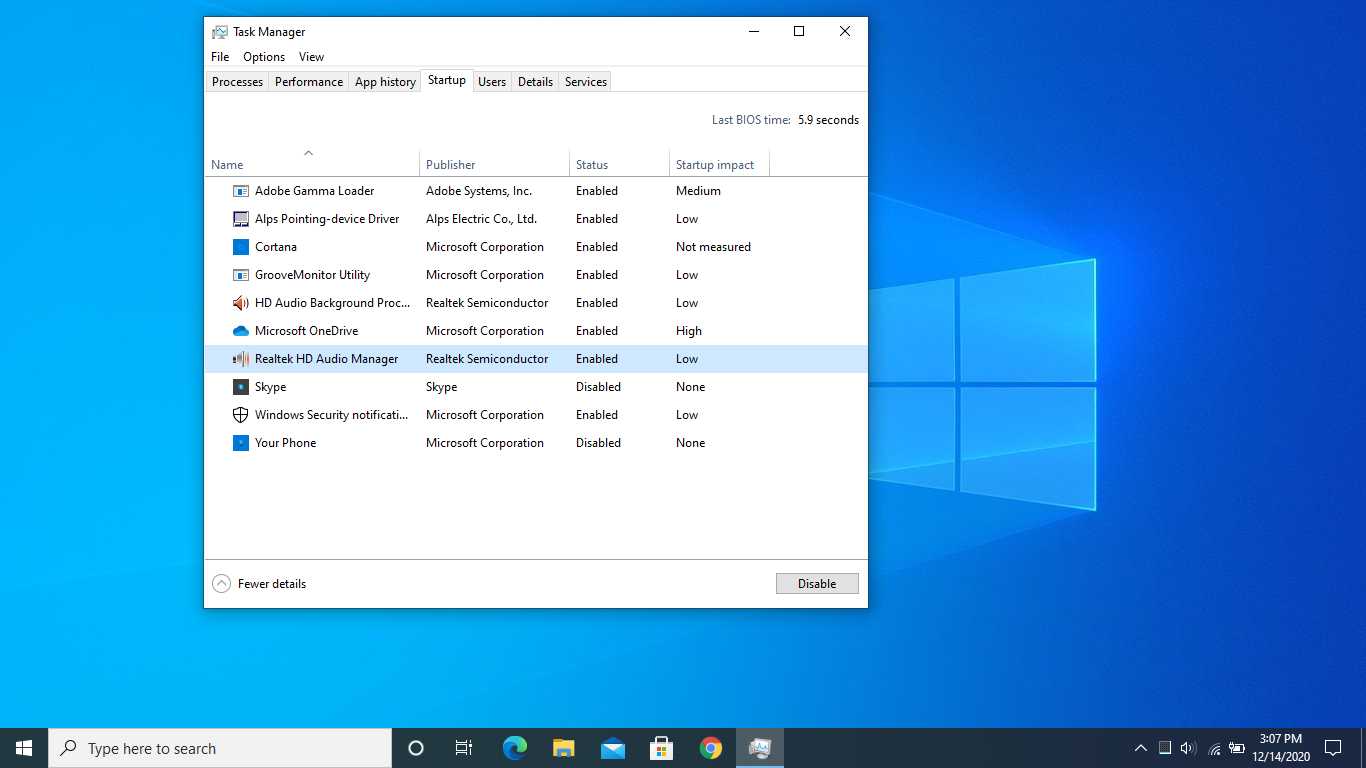
Task: Click the Windows Security shield icon
Action: [240, 415]
